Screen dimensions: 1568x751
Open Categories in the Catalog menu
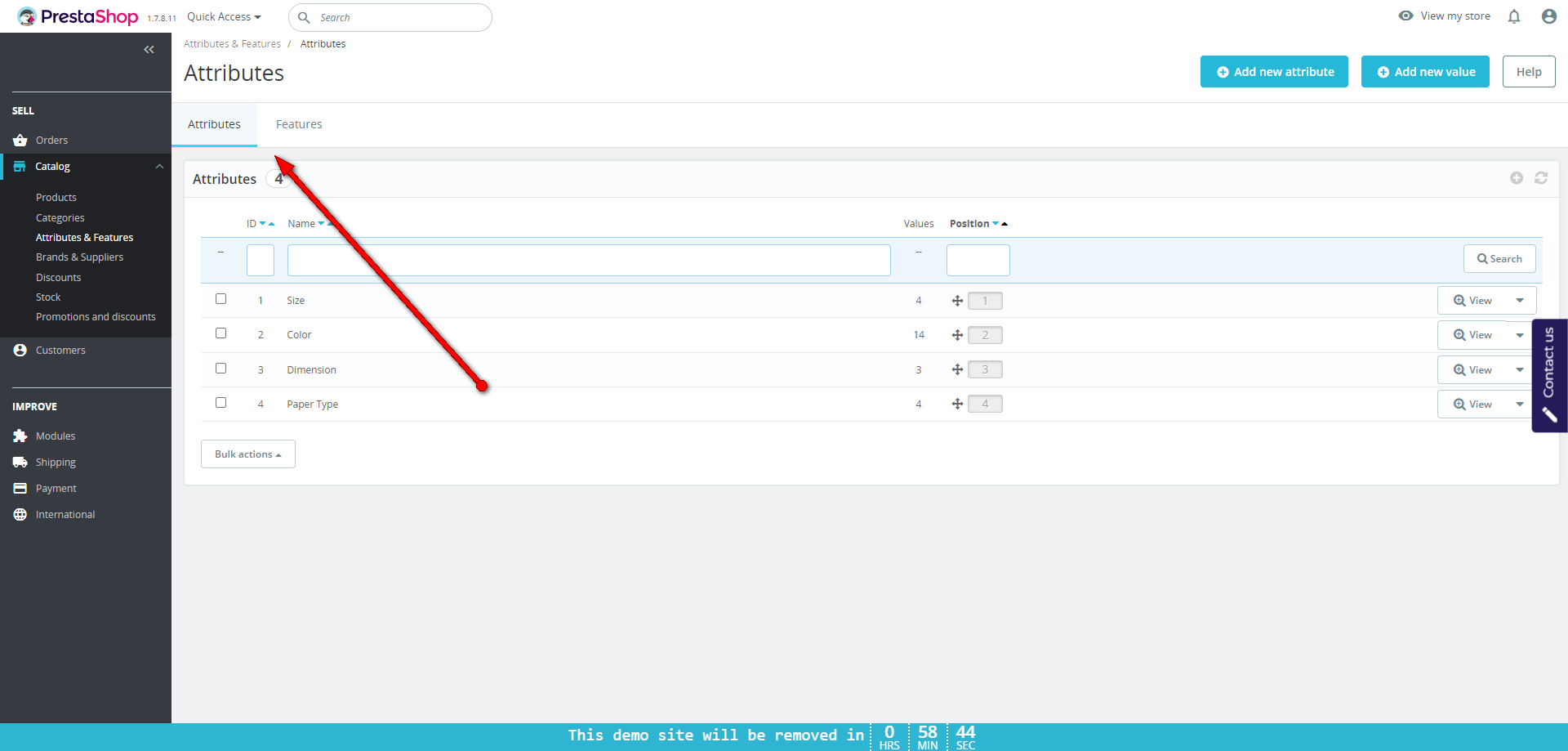[x=60, y=218]
